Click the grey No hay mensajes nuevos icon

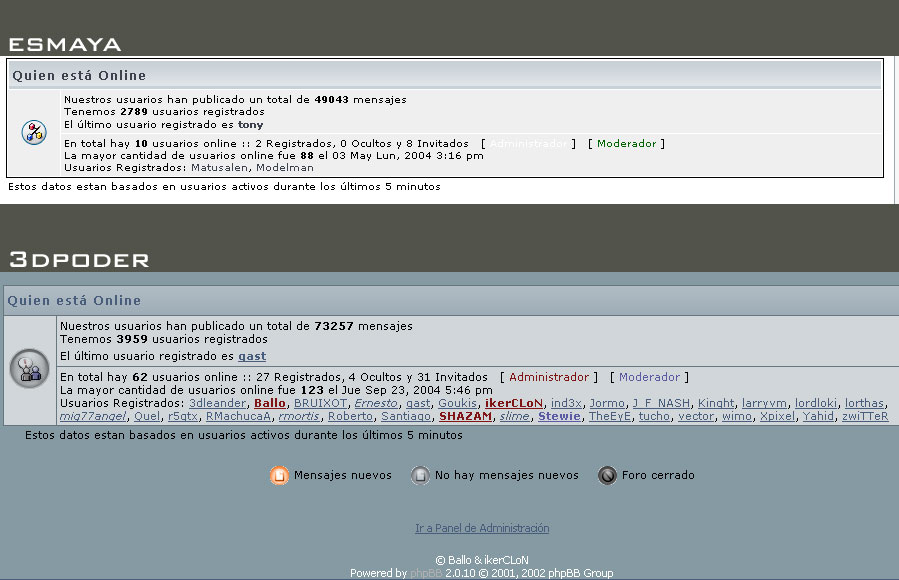(x=420, y=475)
